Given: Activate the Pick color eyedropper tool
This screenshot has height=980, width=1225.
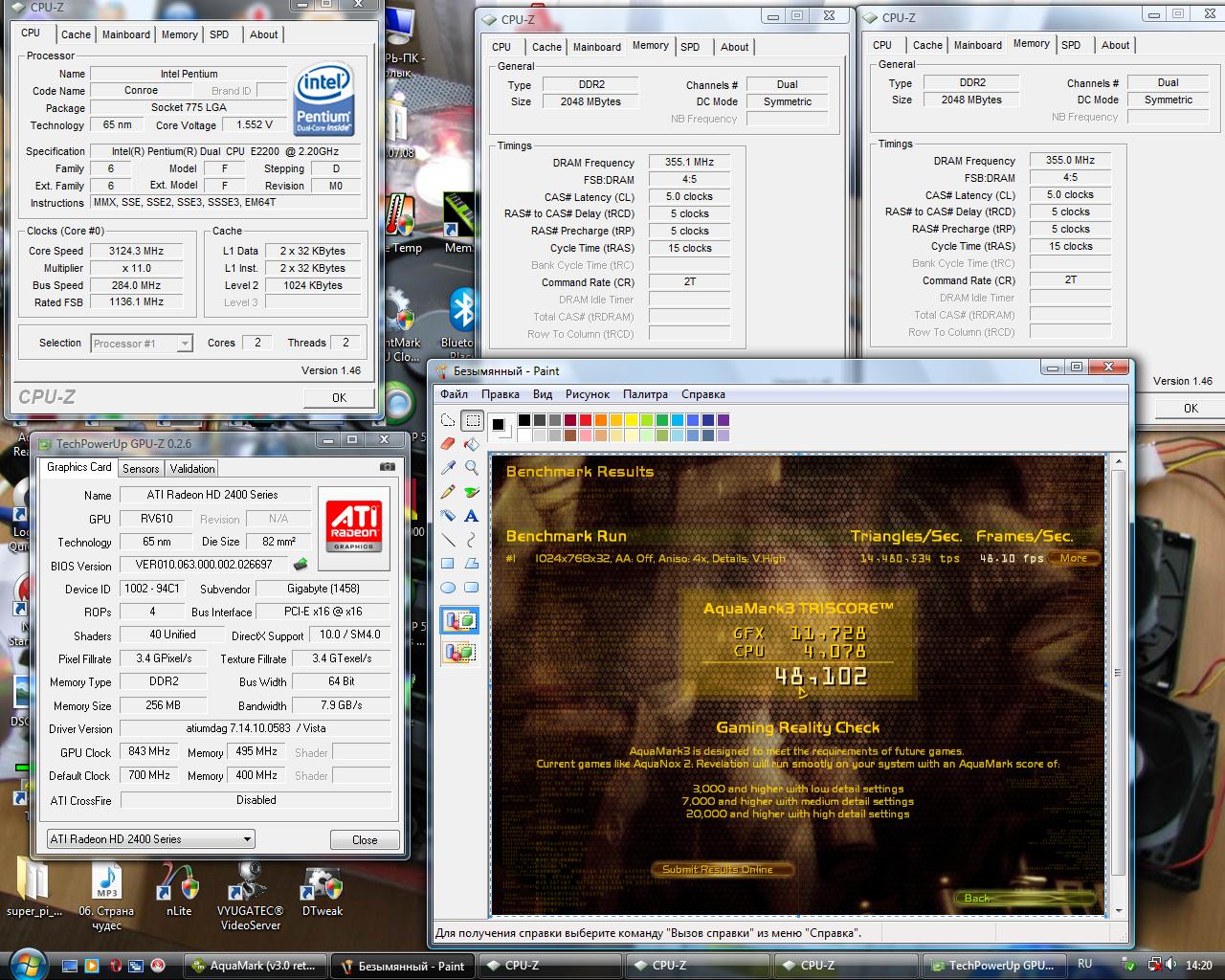Looking at the screenshot, I should (x=448, y=468).
